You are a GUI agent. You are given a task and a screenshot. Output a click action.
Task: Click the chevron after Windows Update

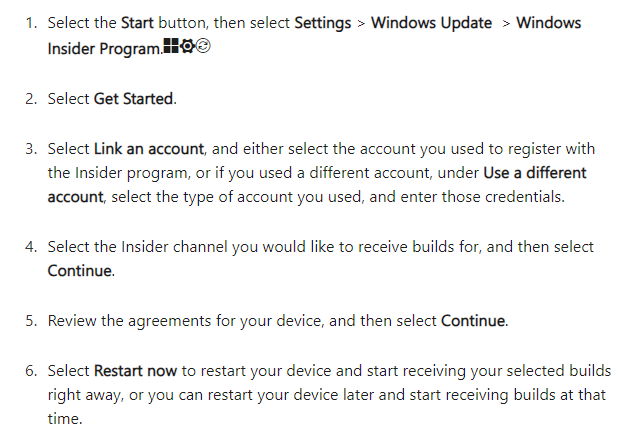pos(506,24)
